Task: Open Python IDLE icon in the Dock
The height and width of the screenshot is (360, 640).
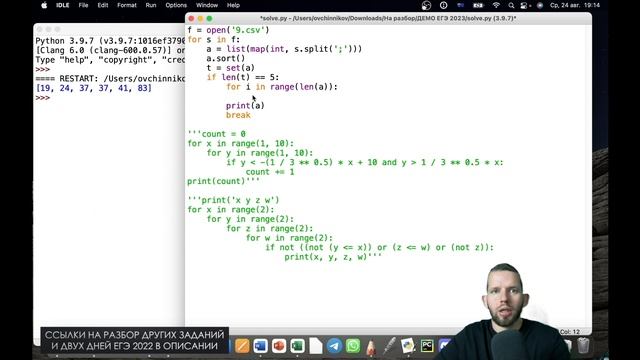Action: pyautogui.click(x=408, y=346)
